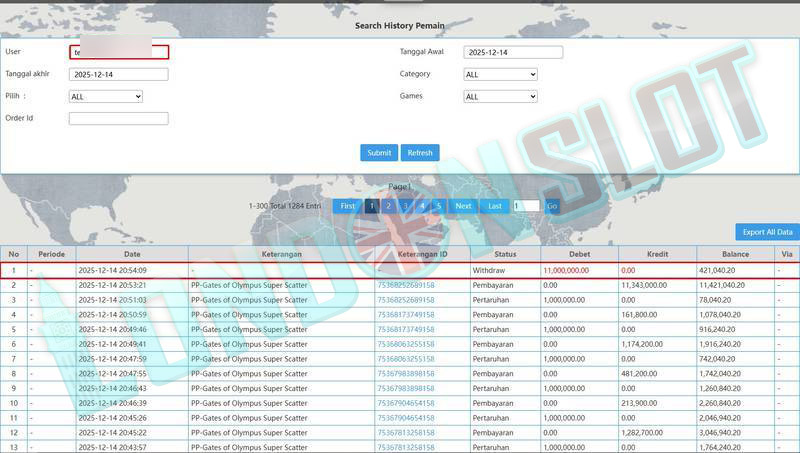Go to the First page
The height and width of the screenshot is (453, 800).
tap(347, 206)
